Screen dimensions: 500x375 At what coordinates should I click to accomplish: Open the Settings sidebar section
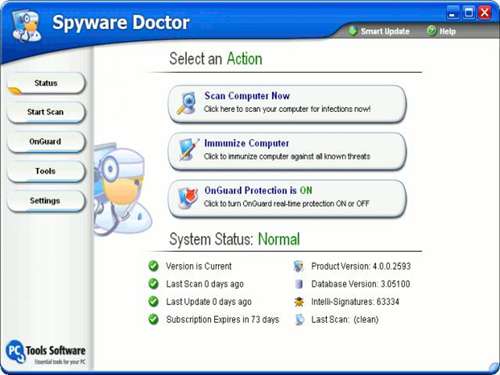46,201
